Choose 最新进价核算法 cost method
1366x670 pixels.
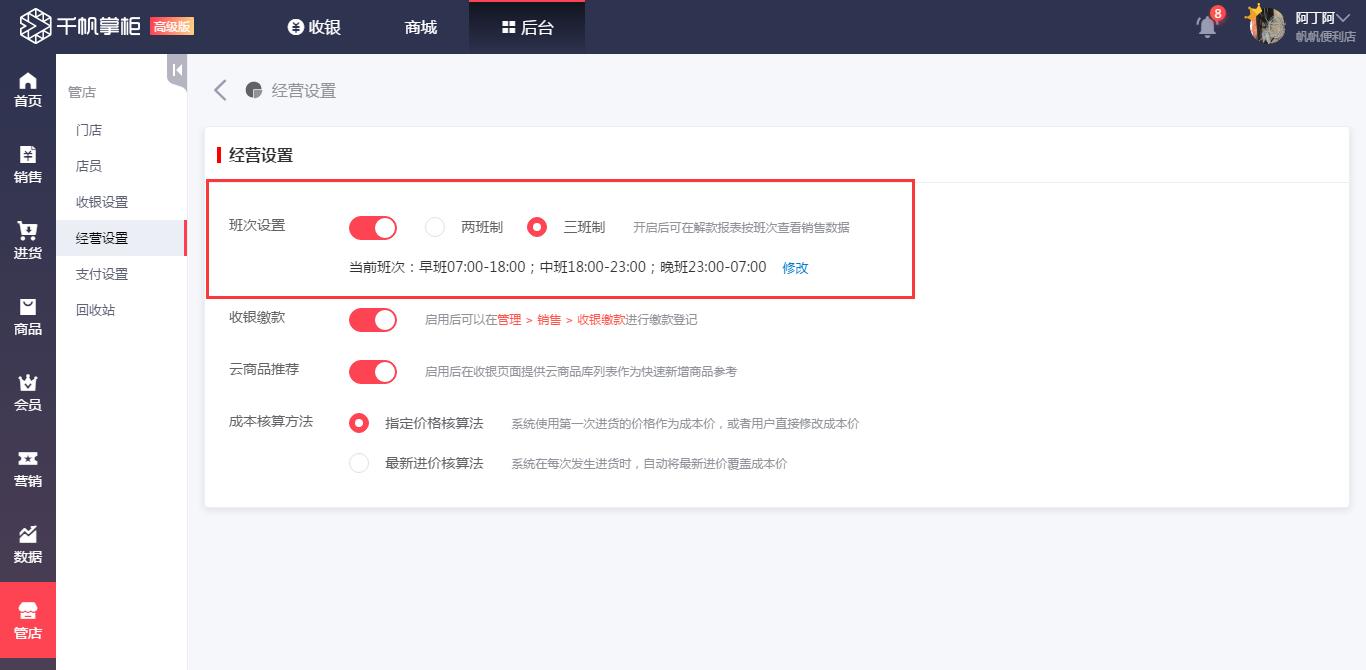(x=359, y=462)
